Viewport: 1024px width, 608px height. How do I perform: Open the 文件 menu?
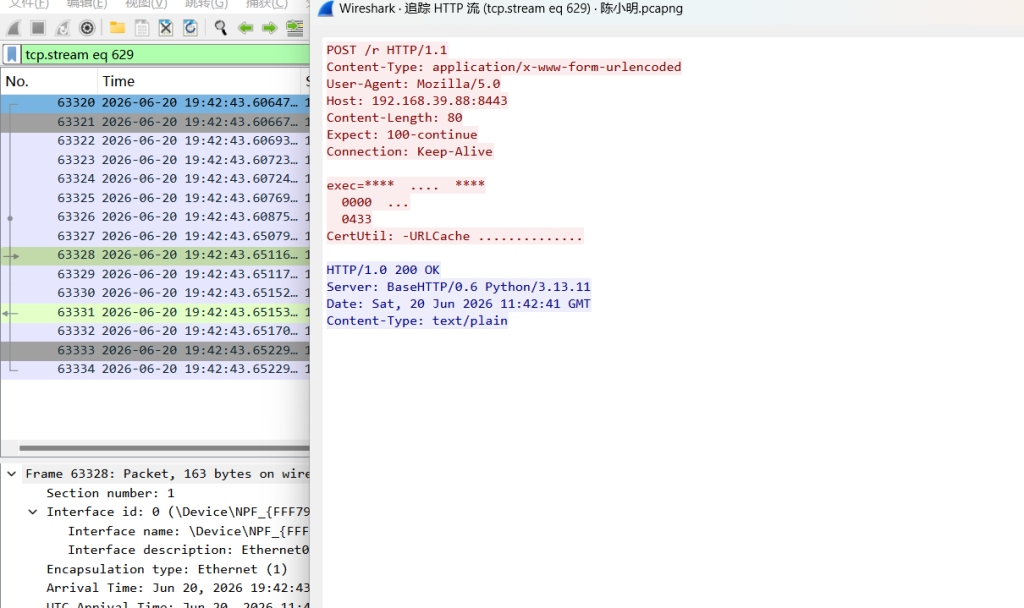[x=29, y=5]
